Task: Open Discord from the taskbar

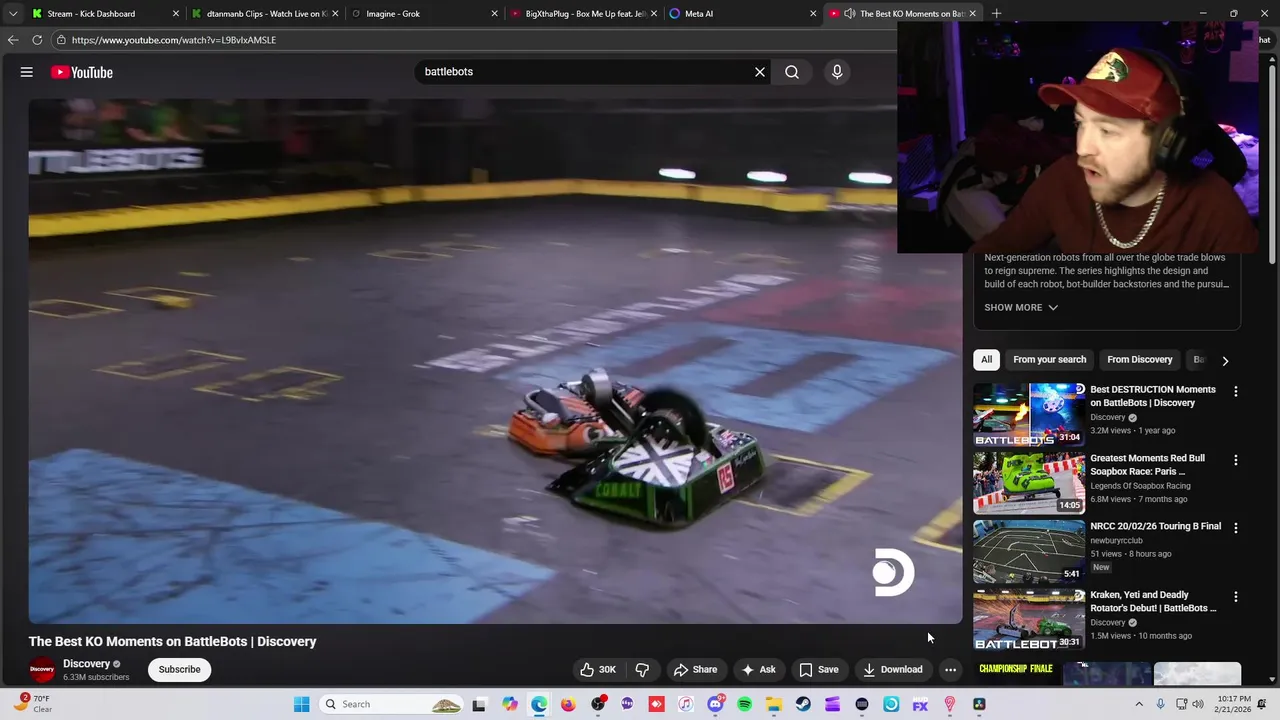Action: coord(715,704)
